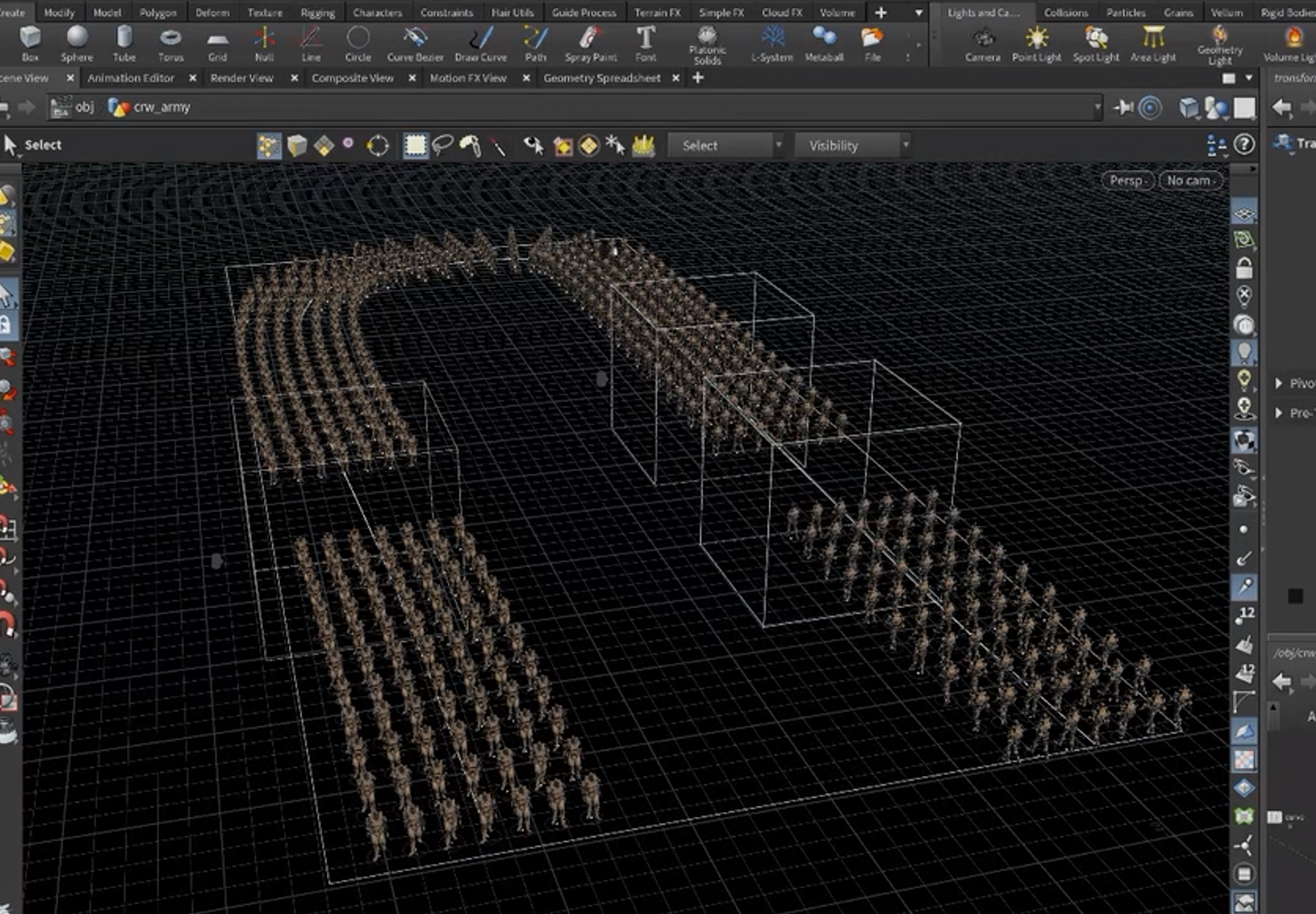Click the black color swatch
This screenshot has height=914, width=1316.
point(1296,596)
